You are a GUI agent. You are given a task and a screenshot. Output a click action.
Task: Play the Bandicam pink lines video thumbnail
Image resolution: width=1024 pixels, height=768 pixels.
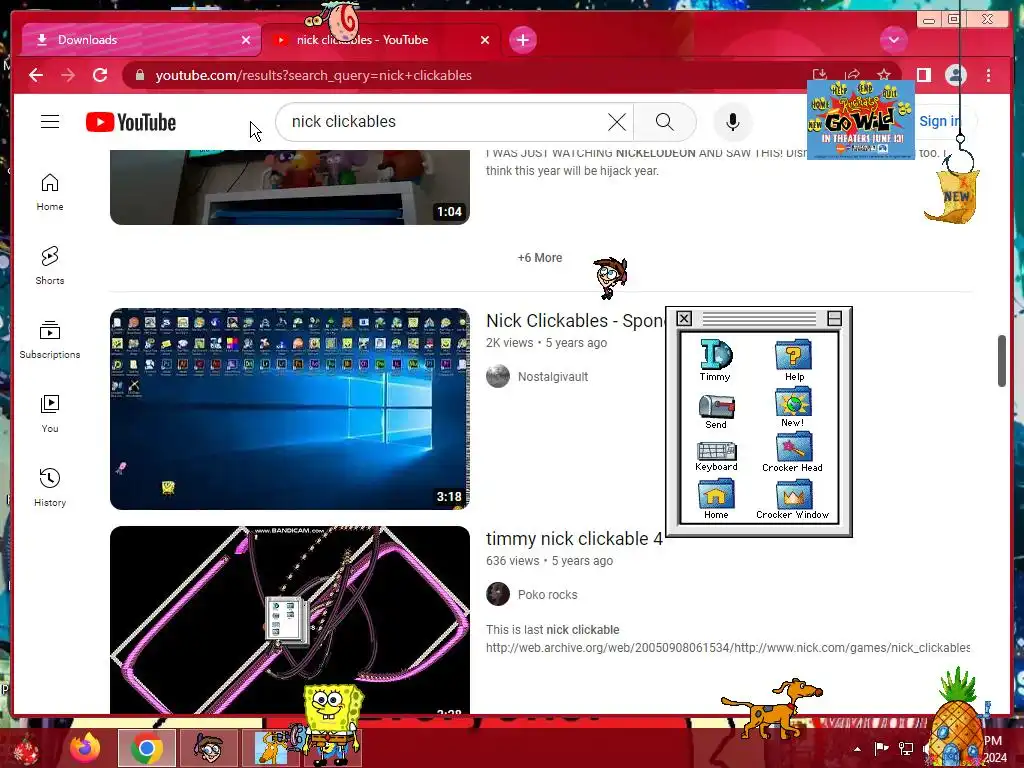point(289,620)
